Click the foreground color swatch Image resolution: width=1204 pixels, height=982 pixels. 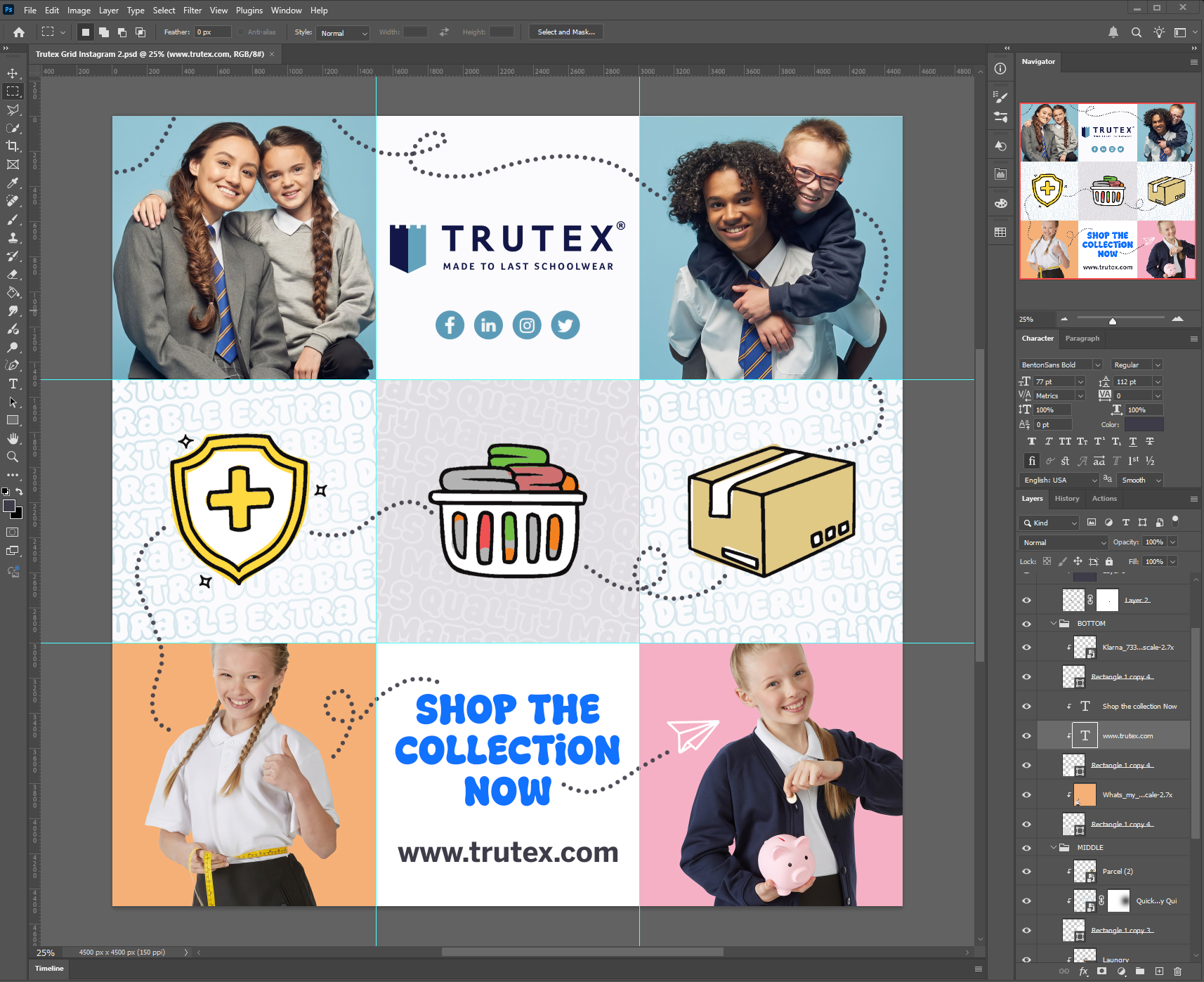(9, 506)
